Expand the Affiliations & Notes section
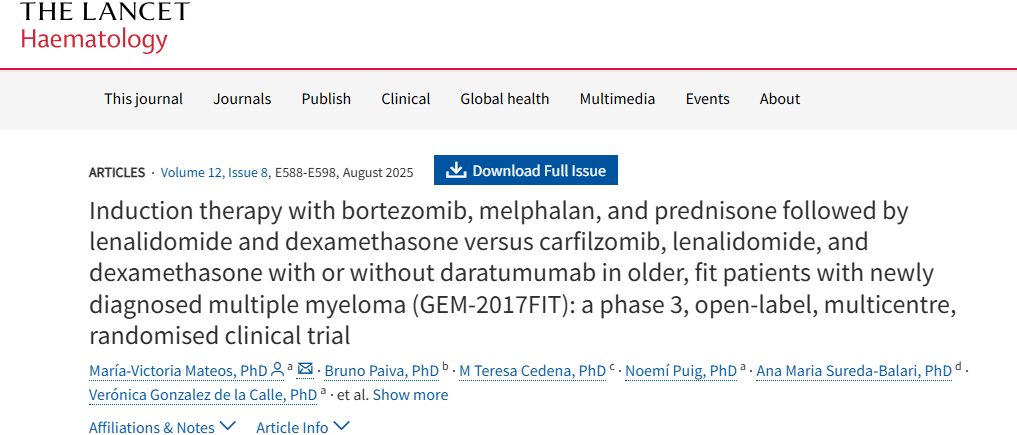Screen dimensions: 1017x435 (162, 427)
